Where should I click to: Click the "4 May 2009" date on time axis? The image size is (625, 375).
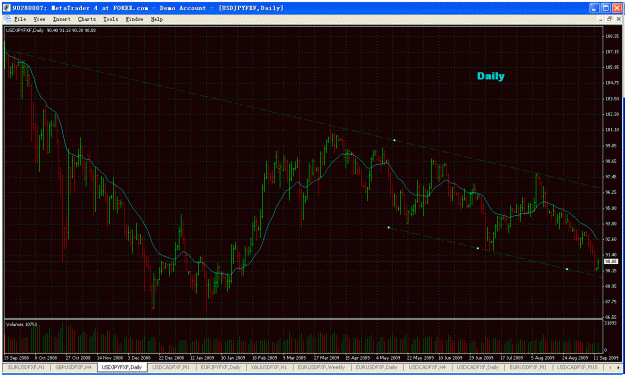(x=388, y=358)
